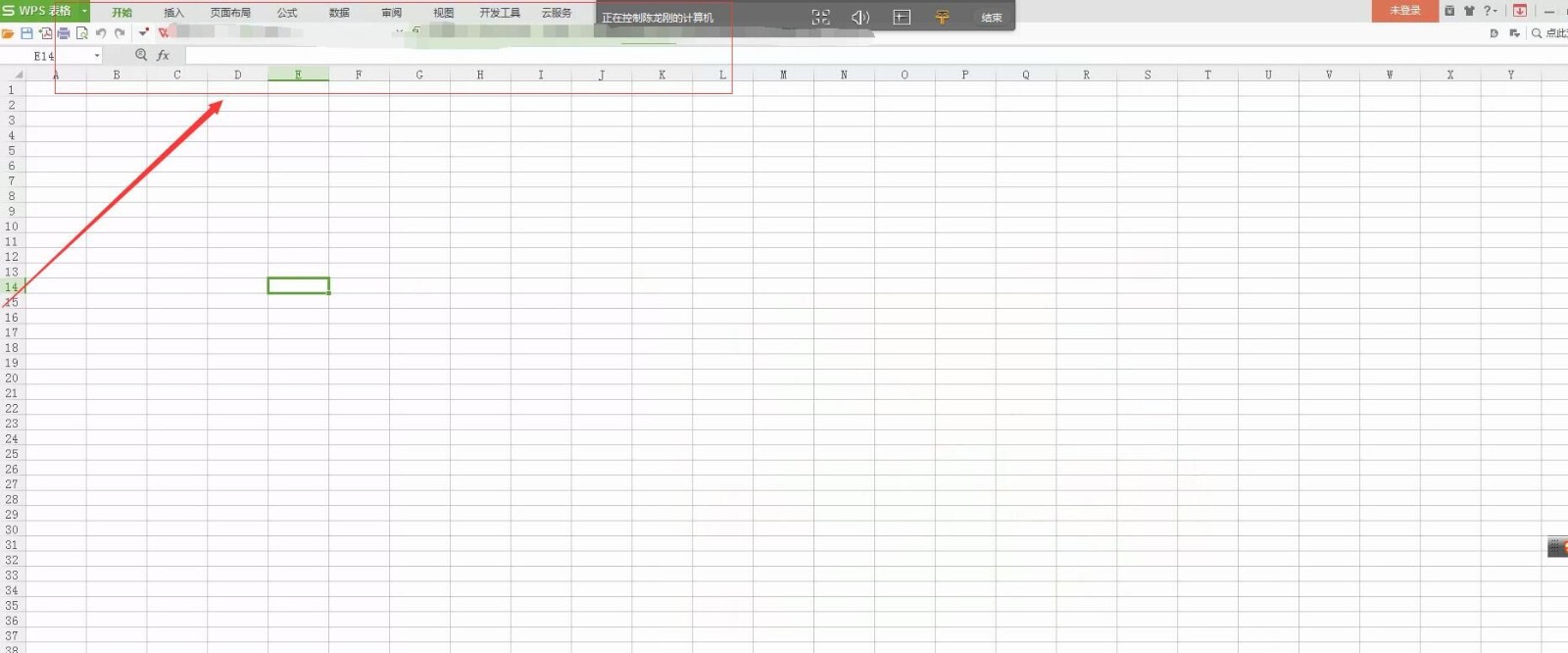
Task: Open the 视图 ribbon tab
Action: click(443, 13)
